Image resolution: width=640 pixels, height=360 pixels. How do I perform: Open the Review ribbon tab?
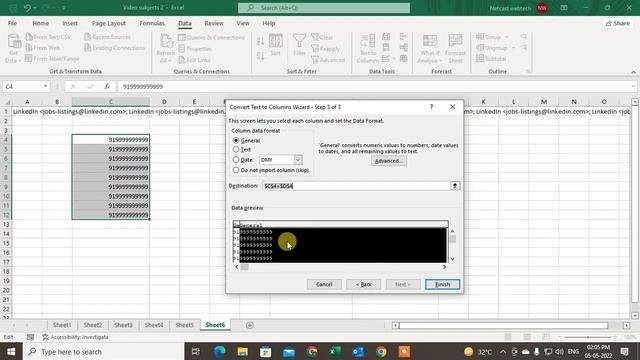coord(214,23)
